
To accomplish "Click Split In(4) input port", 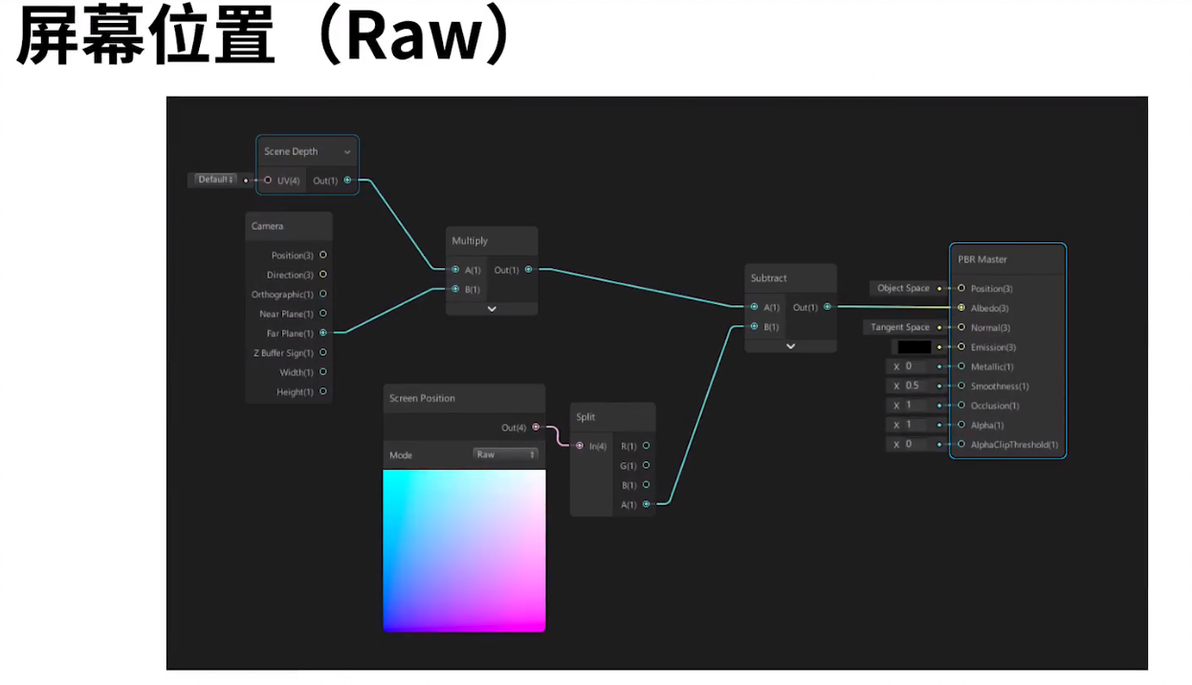I will click(579, 446).
